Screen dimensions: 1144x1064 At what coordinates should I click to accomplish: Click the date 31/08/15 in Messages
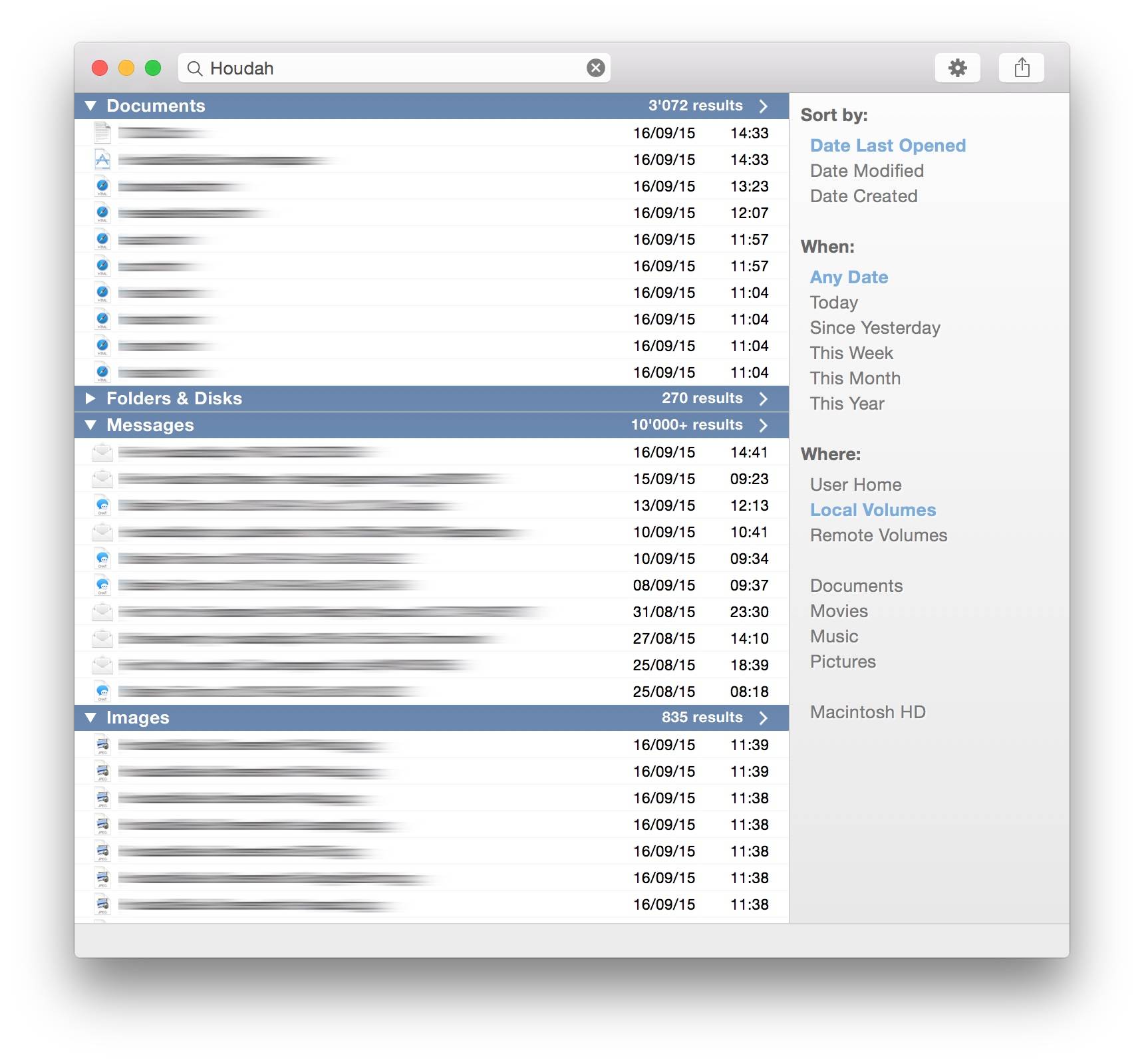pyautogui.click(x=664, y=612)
